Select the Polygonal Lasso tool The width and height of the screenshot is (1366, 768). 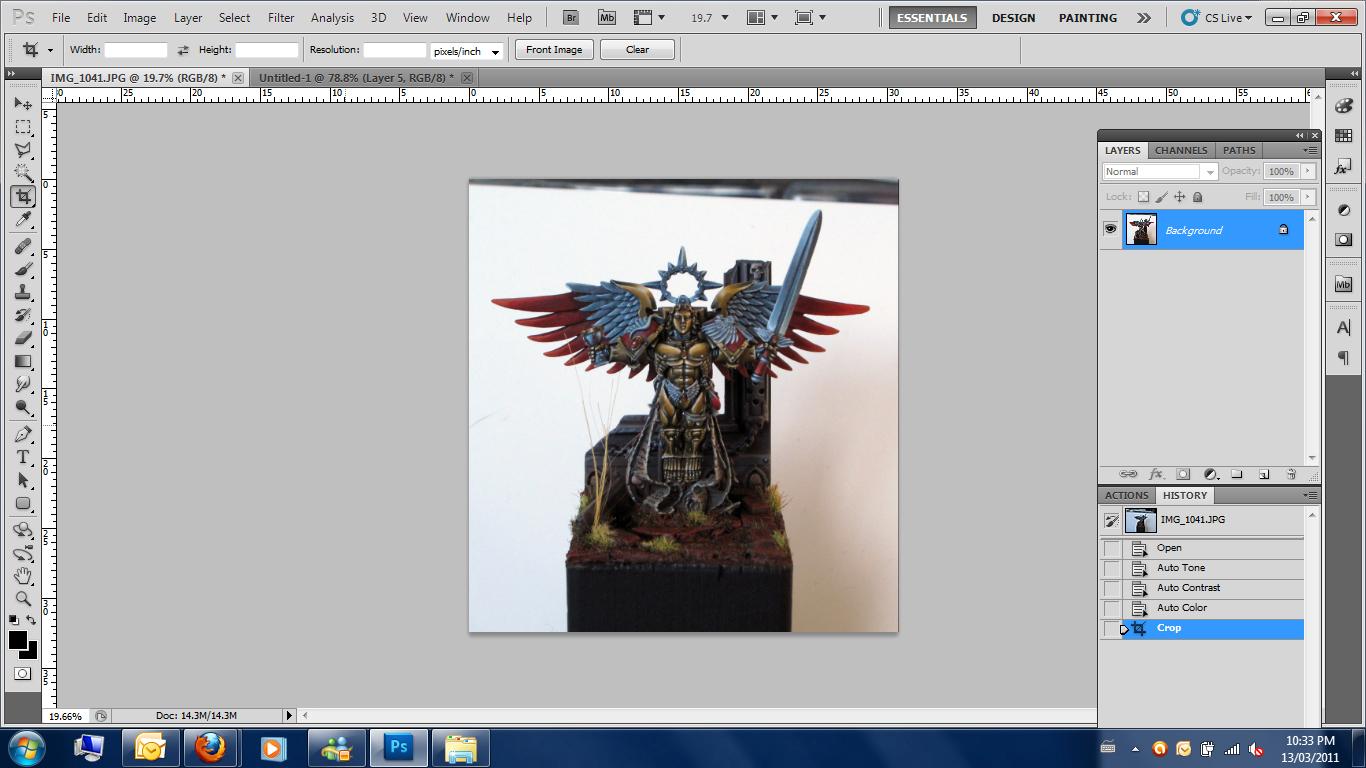[23, 150]
